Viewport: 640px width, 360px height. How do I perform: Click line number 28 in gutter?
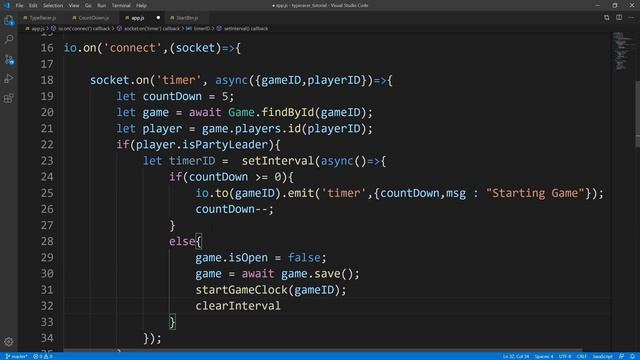pyautogui.click(x=47, y=241)
